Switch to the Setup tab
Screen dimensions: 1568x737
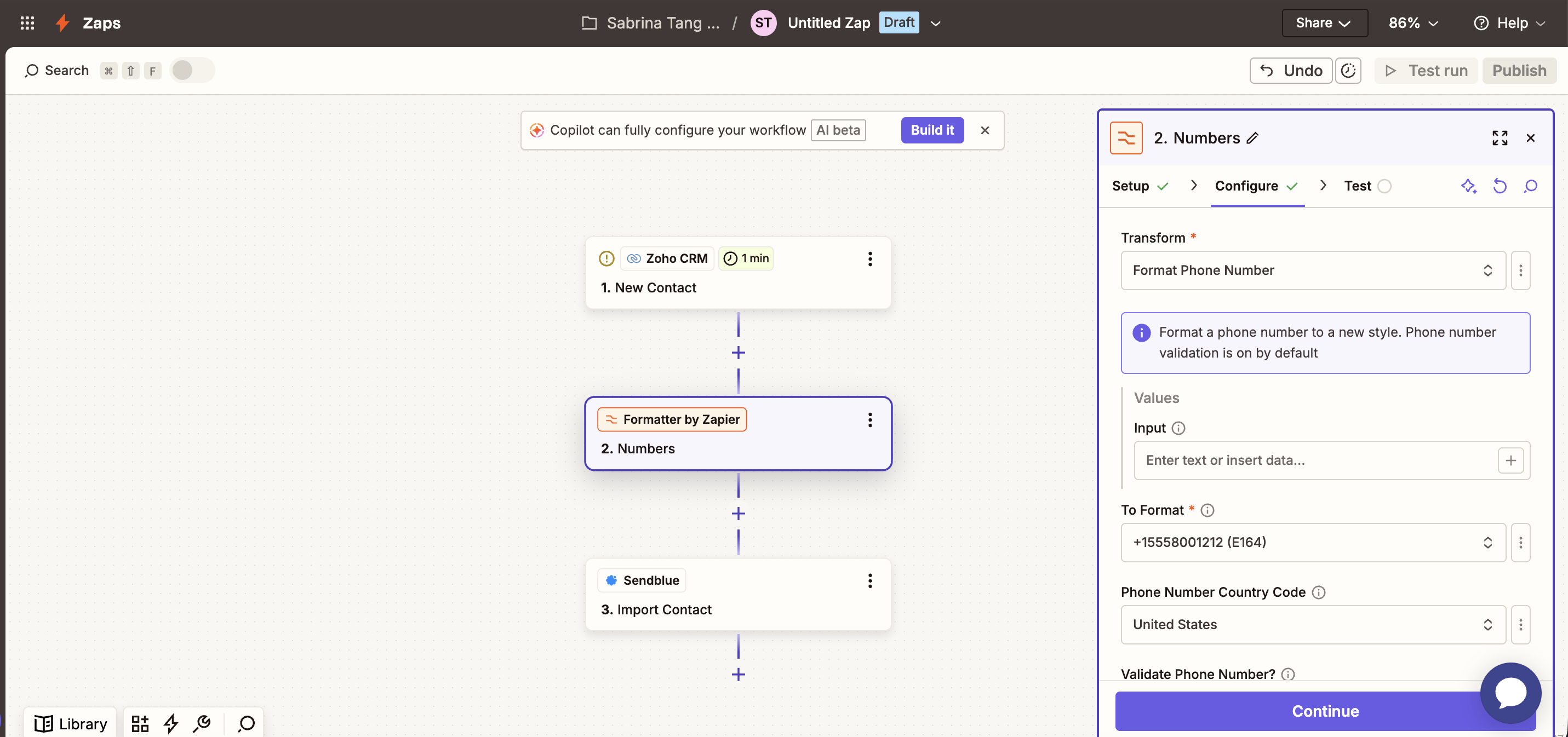click(x=1140, y=186)
